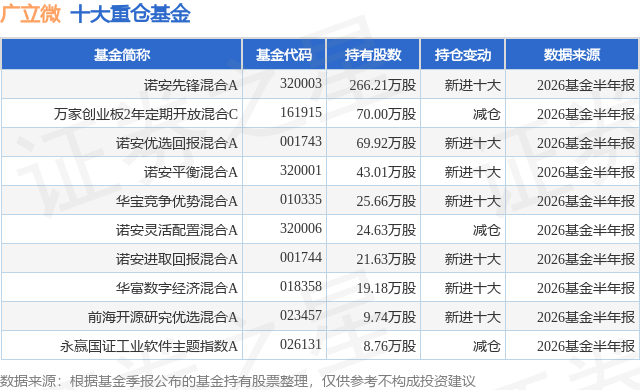The width and height of the screenshot is (640, 390).
Task: Click fund code 161915
Action: click(301, 113)
